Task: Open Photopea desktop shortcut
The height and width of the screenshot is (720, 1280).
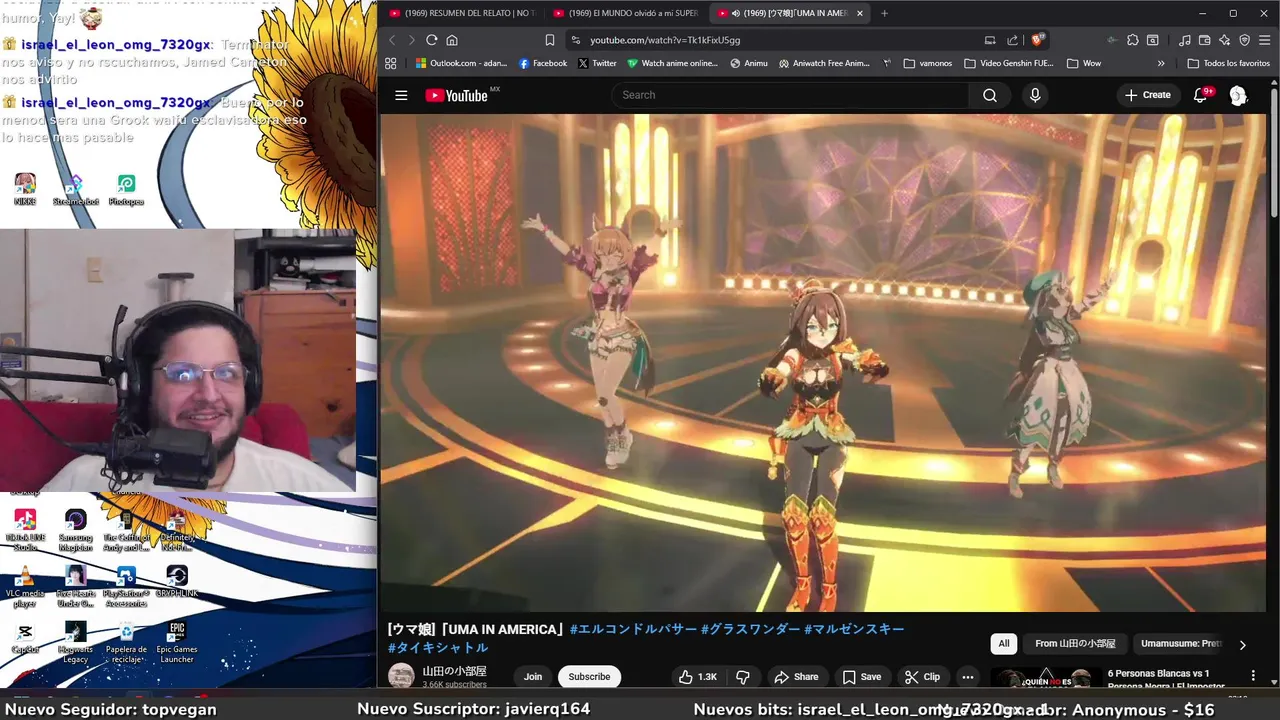Action: pos(126,189)
